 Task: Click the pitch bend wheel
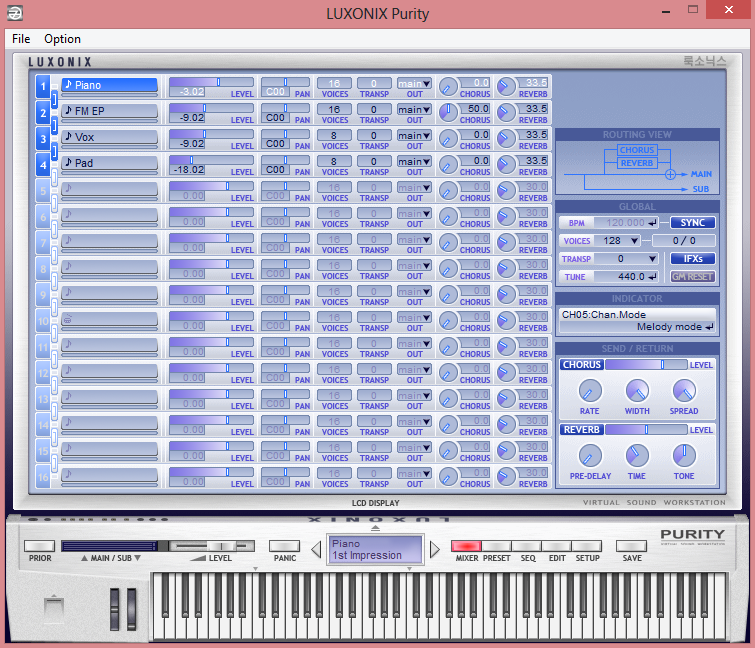pos(114,609)
